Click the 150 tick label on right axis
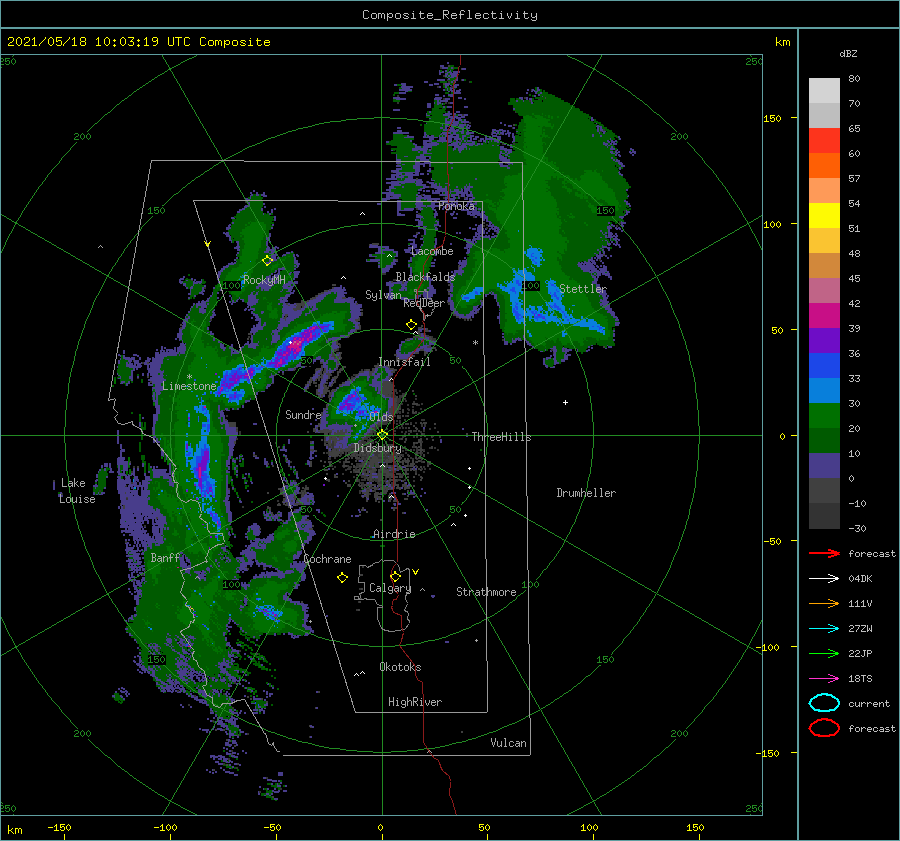The height and width of the screenshot is (841, 900). click(x=773, y=119)
